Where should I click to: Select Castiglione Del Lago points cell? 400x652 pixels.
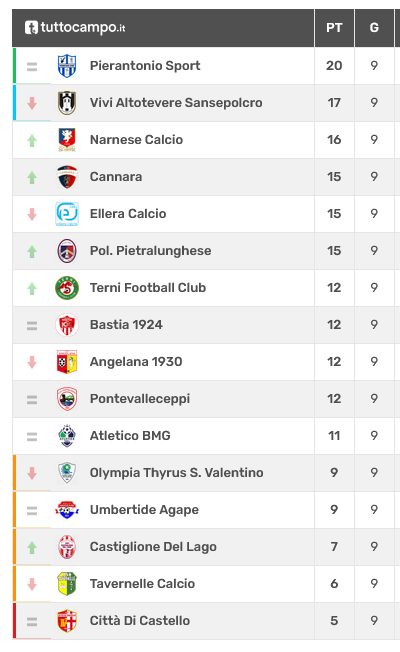click(x=334, y=547)
